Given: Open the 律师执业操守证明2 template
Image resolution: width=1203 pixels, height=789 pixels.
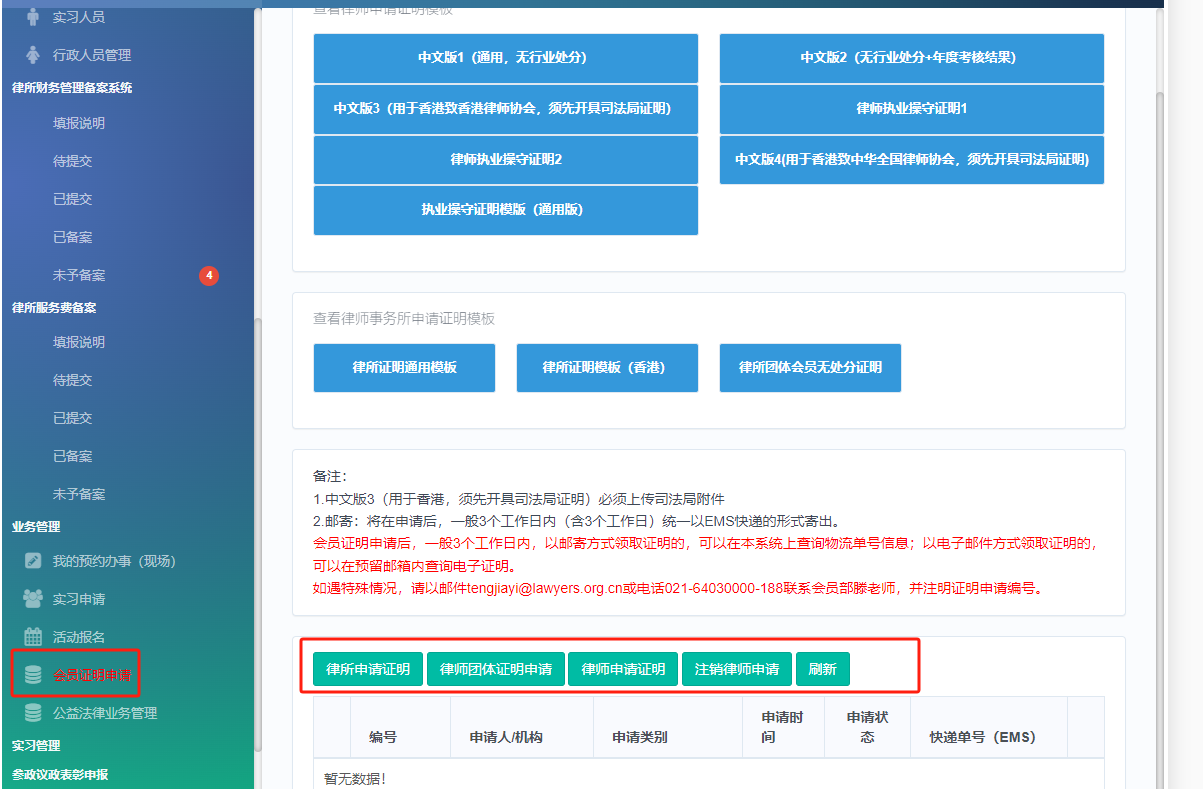Looking at the screenshot, I should (505, 160).
